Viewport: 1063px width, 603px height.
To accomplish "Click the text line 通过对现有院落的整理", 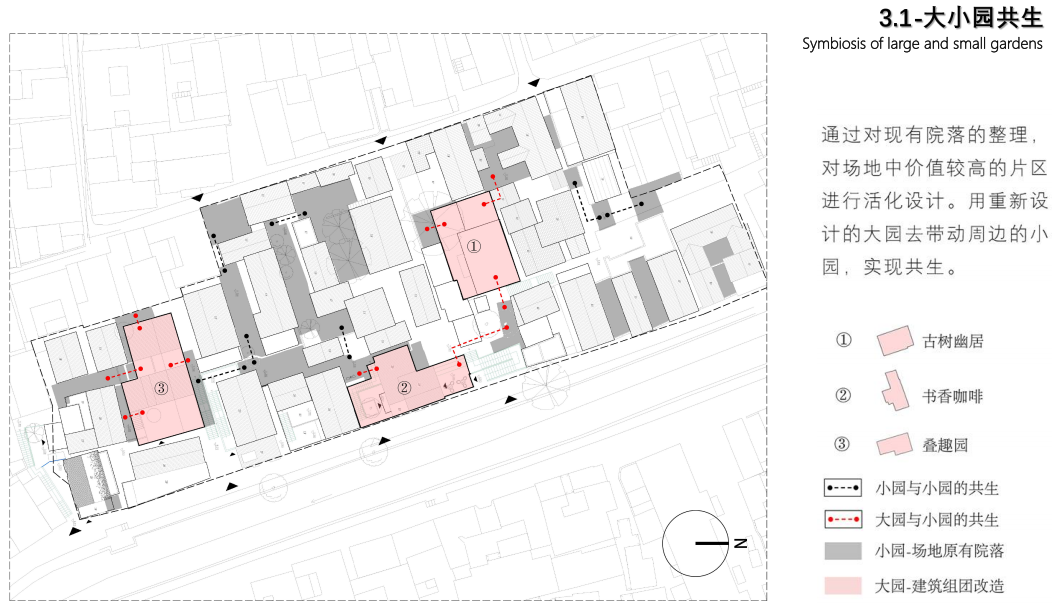I will 929,135.
